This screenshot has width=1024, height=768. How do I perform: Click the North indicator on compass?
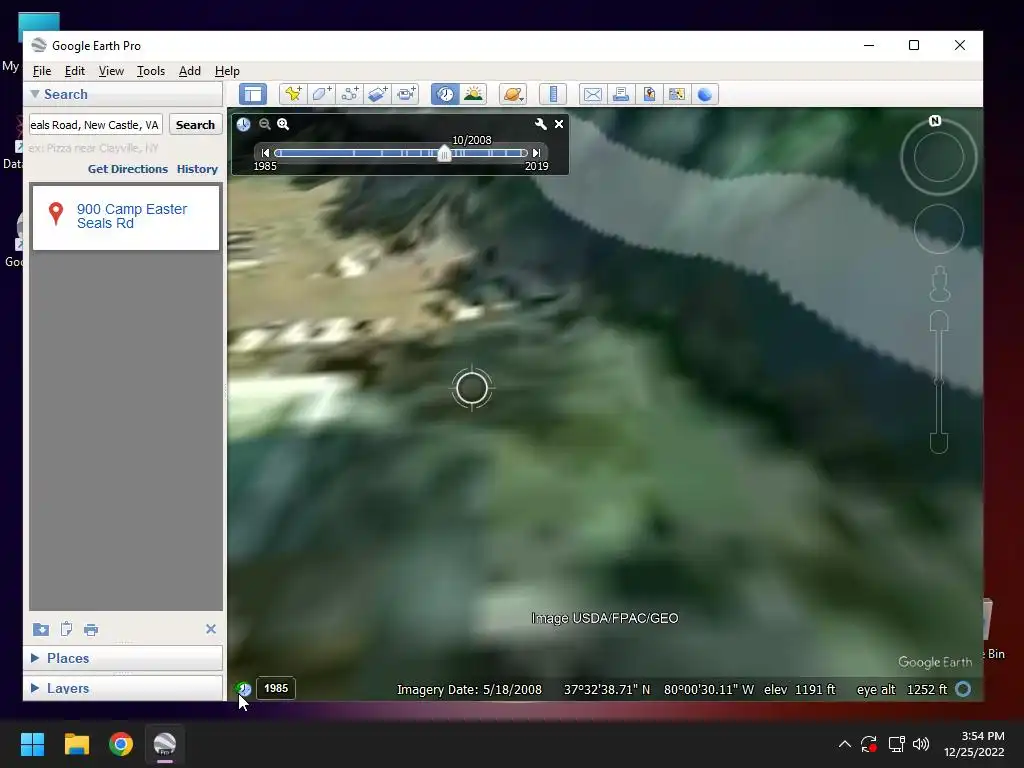[x=935, y=121]
